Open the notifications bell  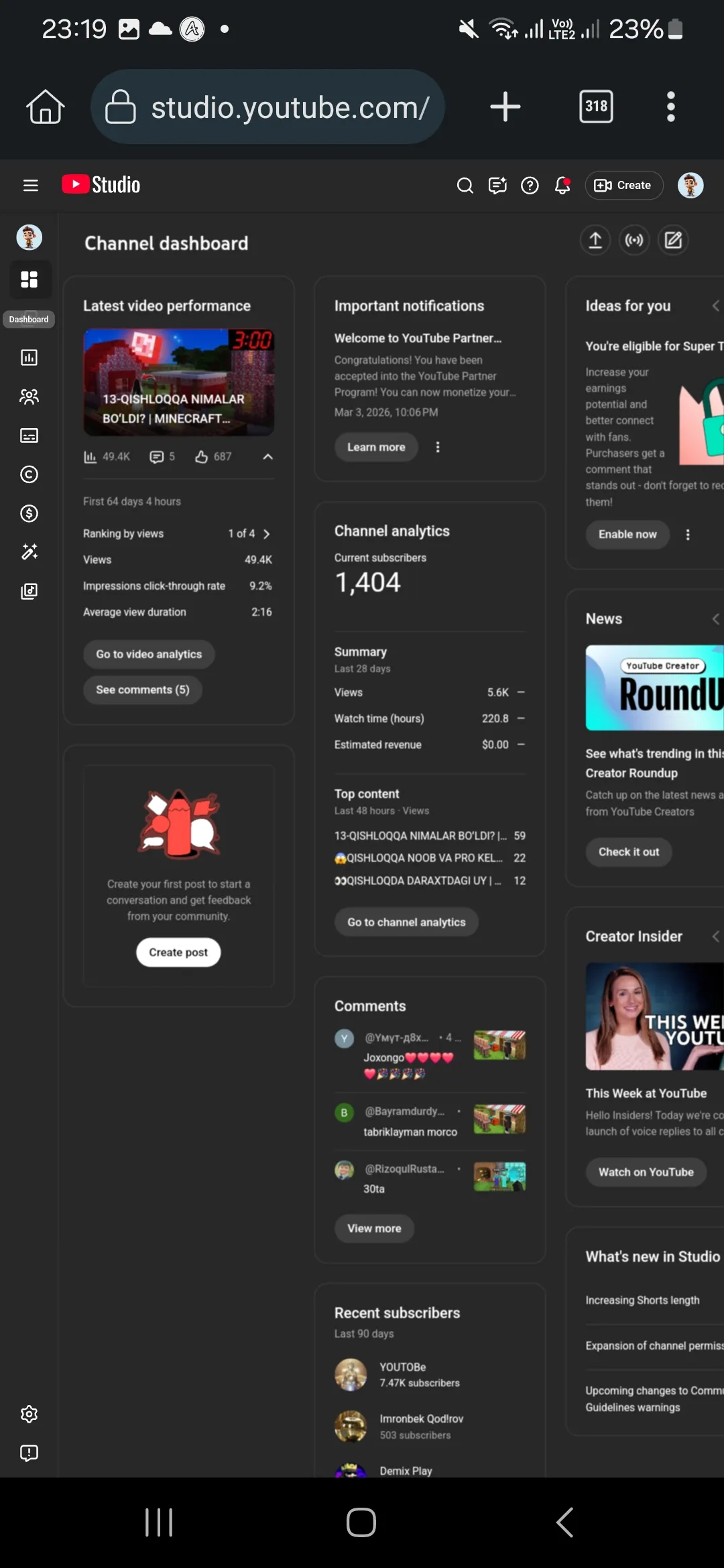(x=562, y=186)
